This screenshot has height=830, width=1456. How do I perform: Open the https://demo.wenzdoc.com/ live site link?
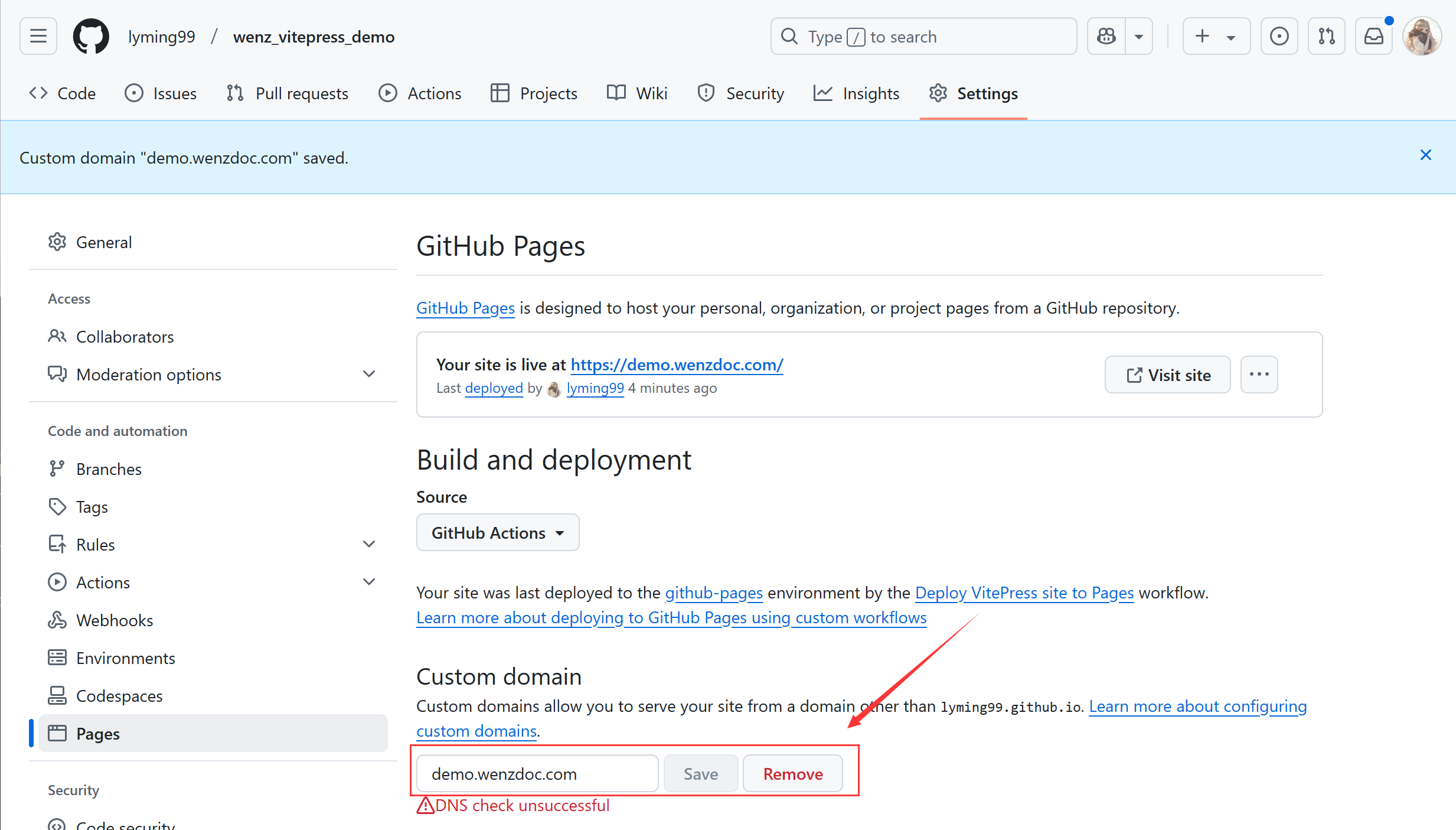coord(677,364)
